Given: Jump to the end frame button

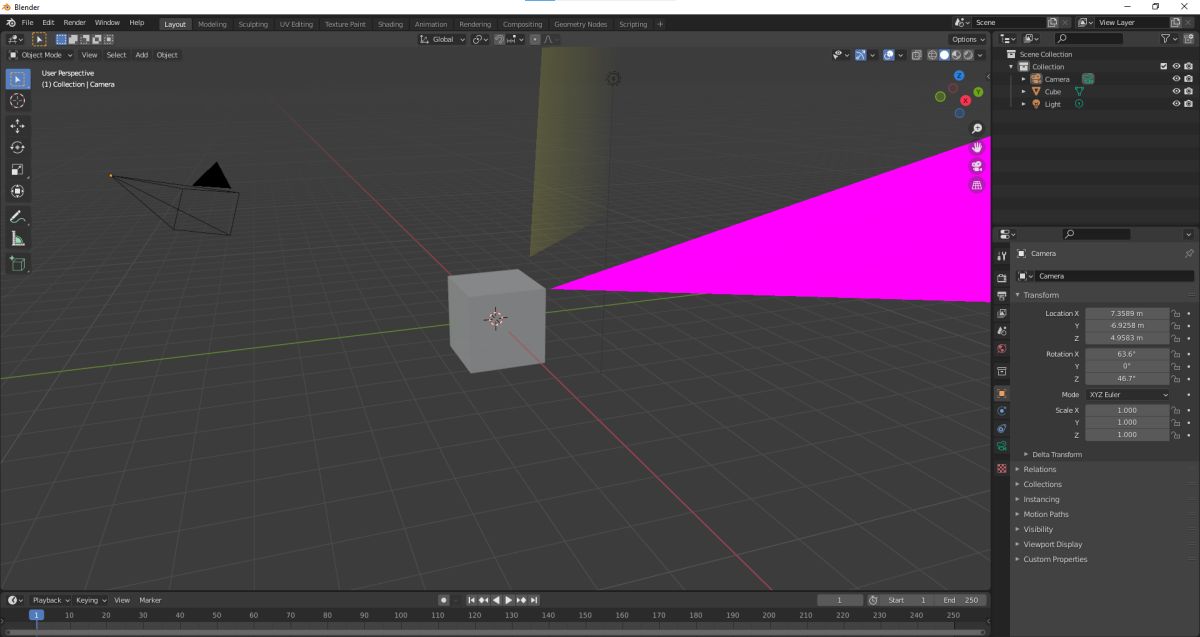Looking at the screenshot, I should click(x=534, y=600).
